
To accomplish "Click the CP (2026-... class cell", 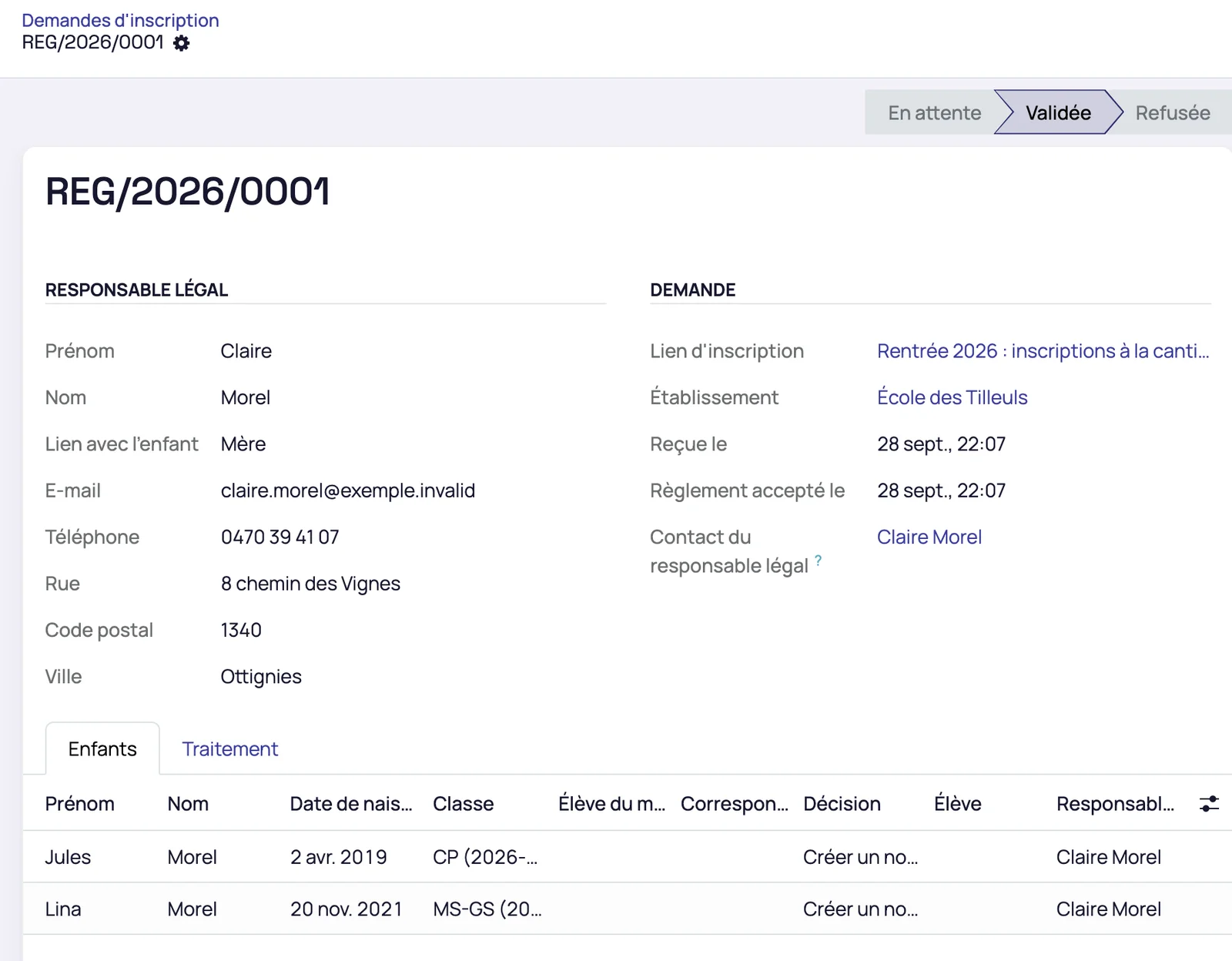I will coord(485,857).
